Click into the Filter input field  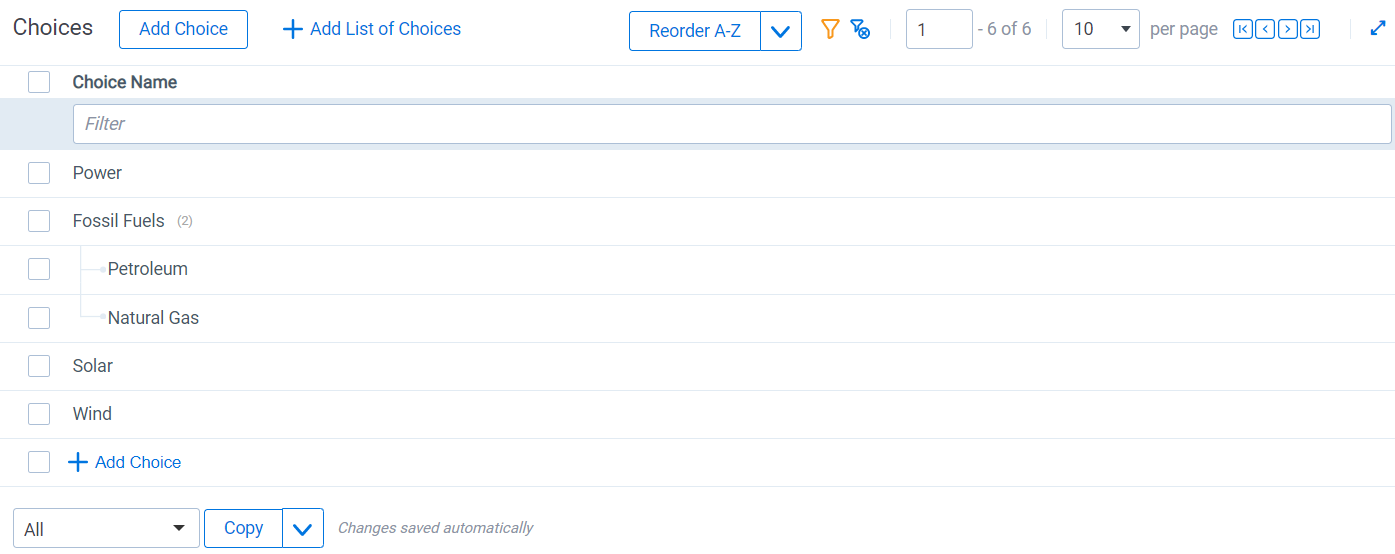[x=732, y=124]
